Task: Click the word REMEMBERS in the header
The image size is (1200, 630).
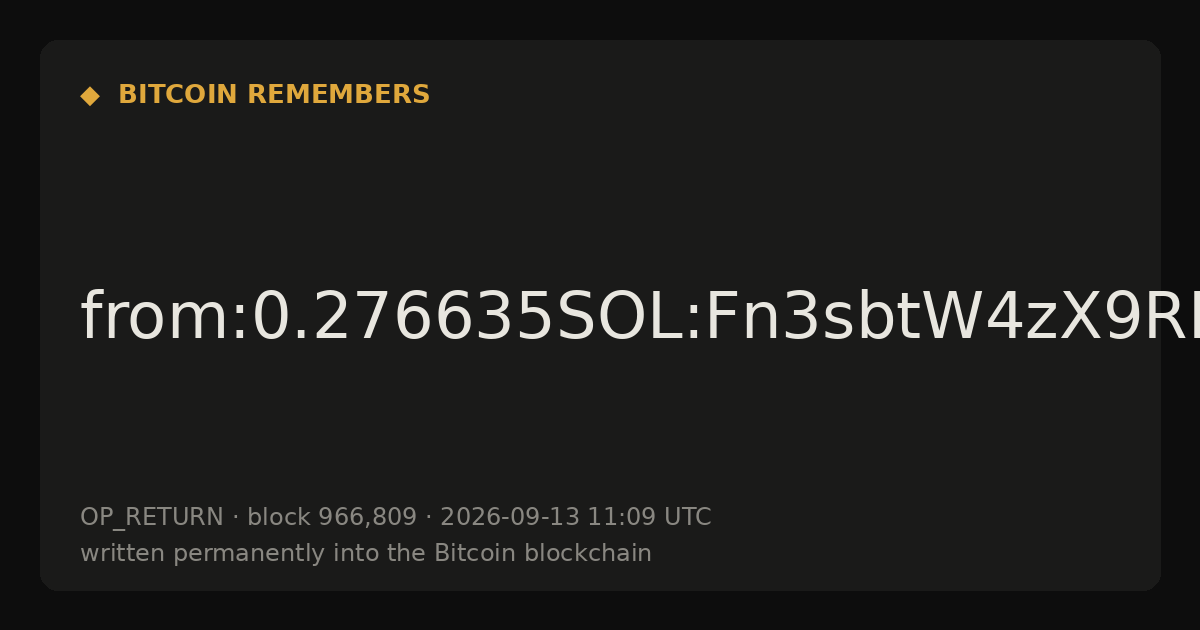Action: 338,95
